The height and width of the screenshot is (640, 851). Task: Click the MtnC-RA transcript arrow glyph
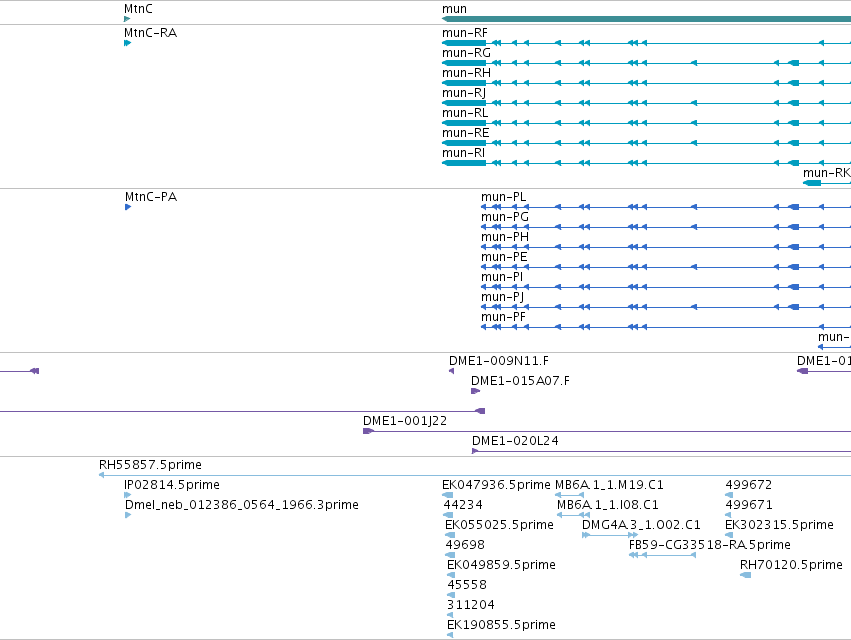pyautogui.click(x=128, y=43)
